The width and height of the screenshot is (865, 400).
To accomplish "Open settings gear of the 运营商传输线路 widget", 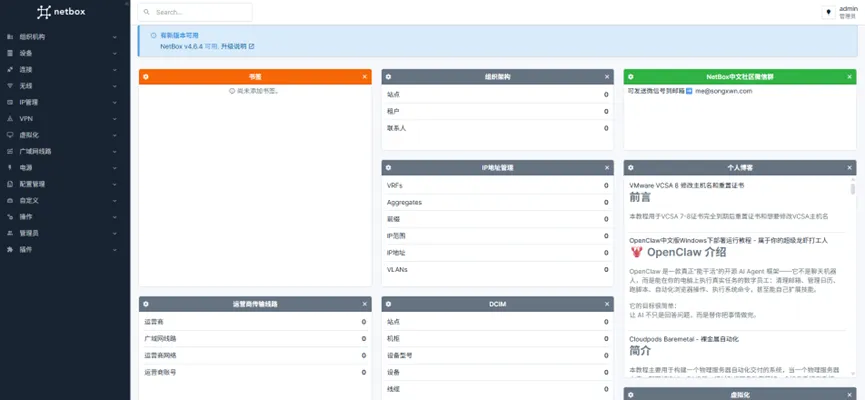I will [146, 304].
